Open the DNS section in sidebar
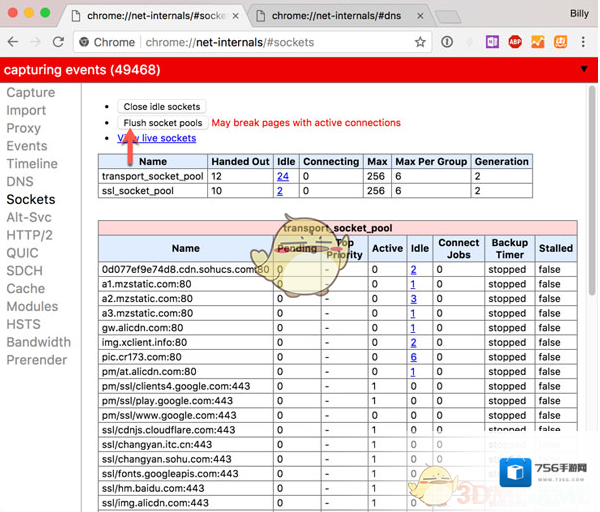 coord(20,182)
